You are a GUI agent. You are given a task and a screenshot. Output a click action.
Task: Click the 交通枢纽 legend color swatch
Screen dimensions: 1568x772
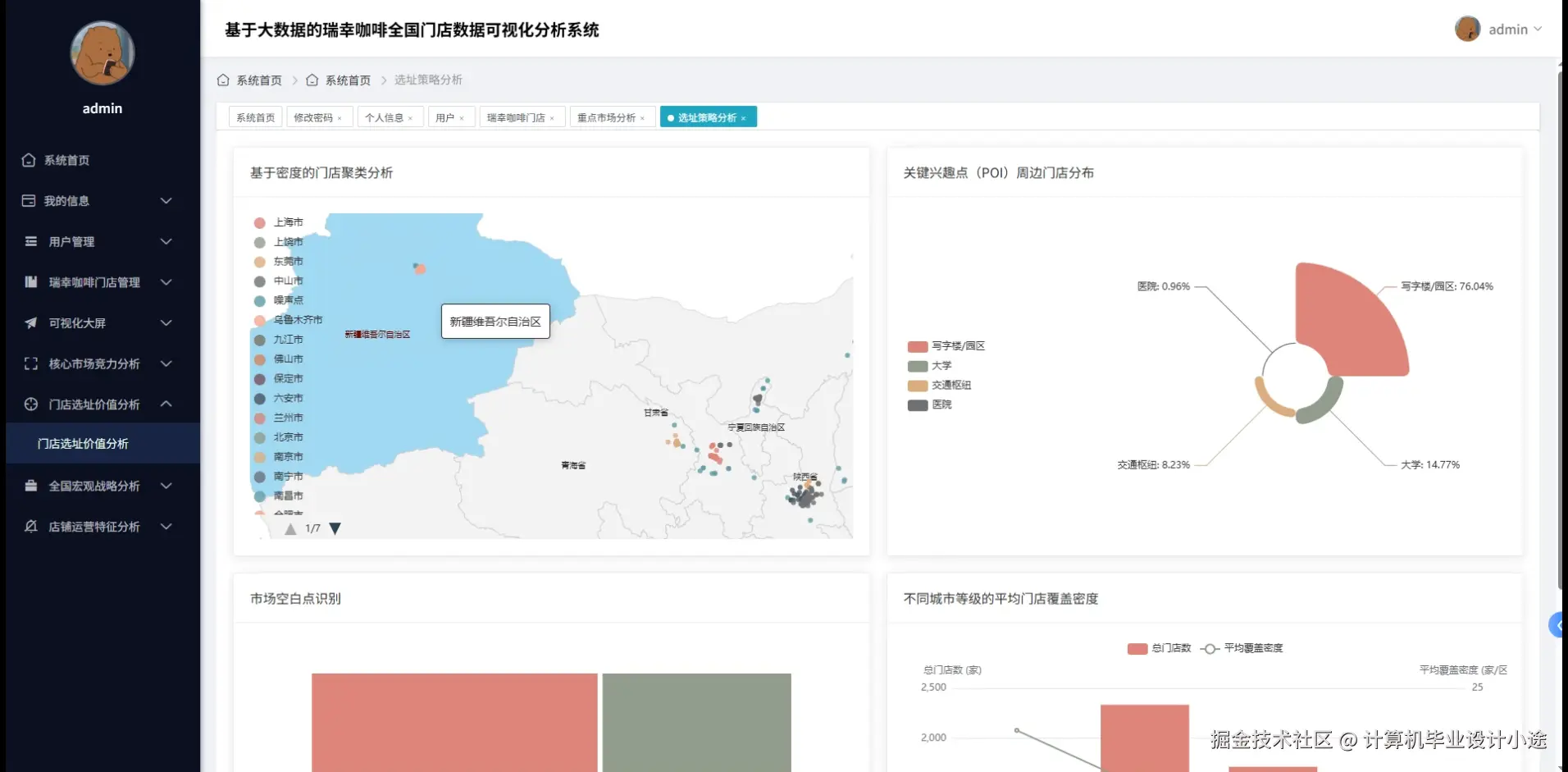918,386
